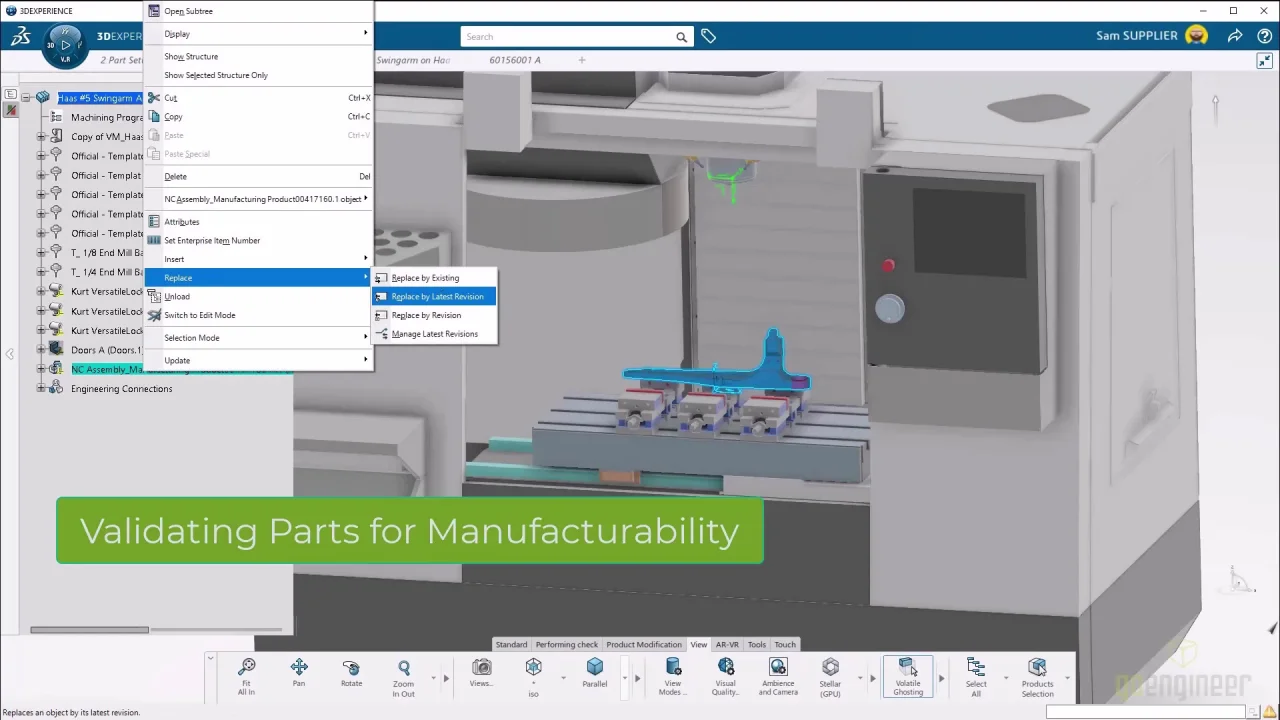Toggle Volatile Ghosting
This screenshot has height=720, width=1280.
tap(908, 668)
